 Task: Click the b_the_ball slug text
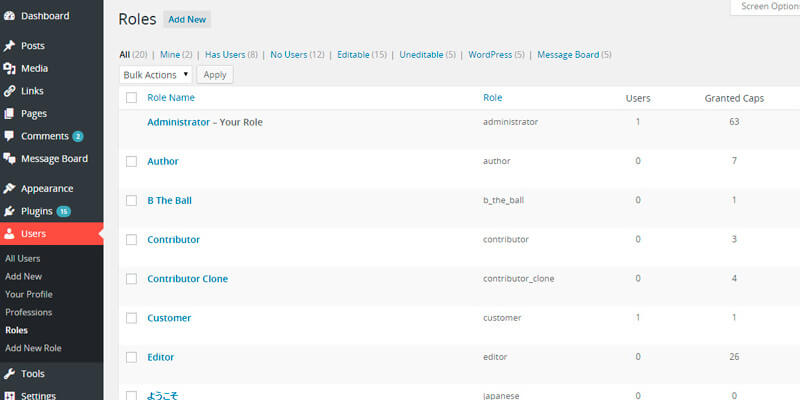pyautogui.click(x=504, y=200)
